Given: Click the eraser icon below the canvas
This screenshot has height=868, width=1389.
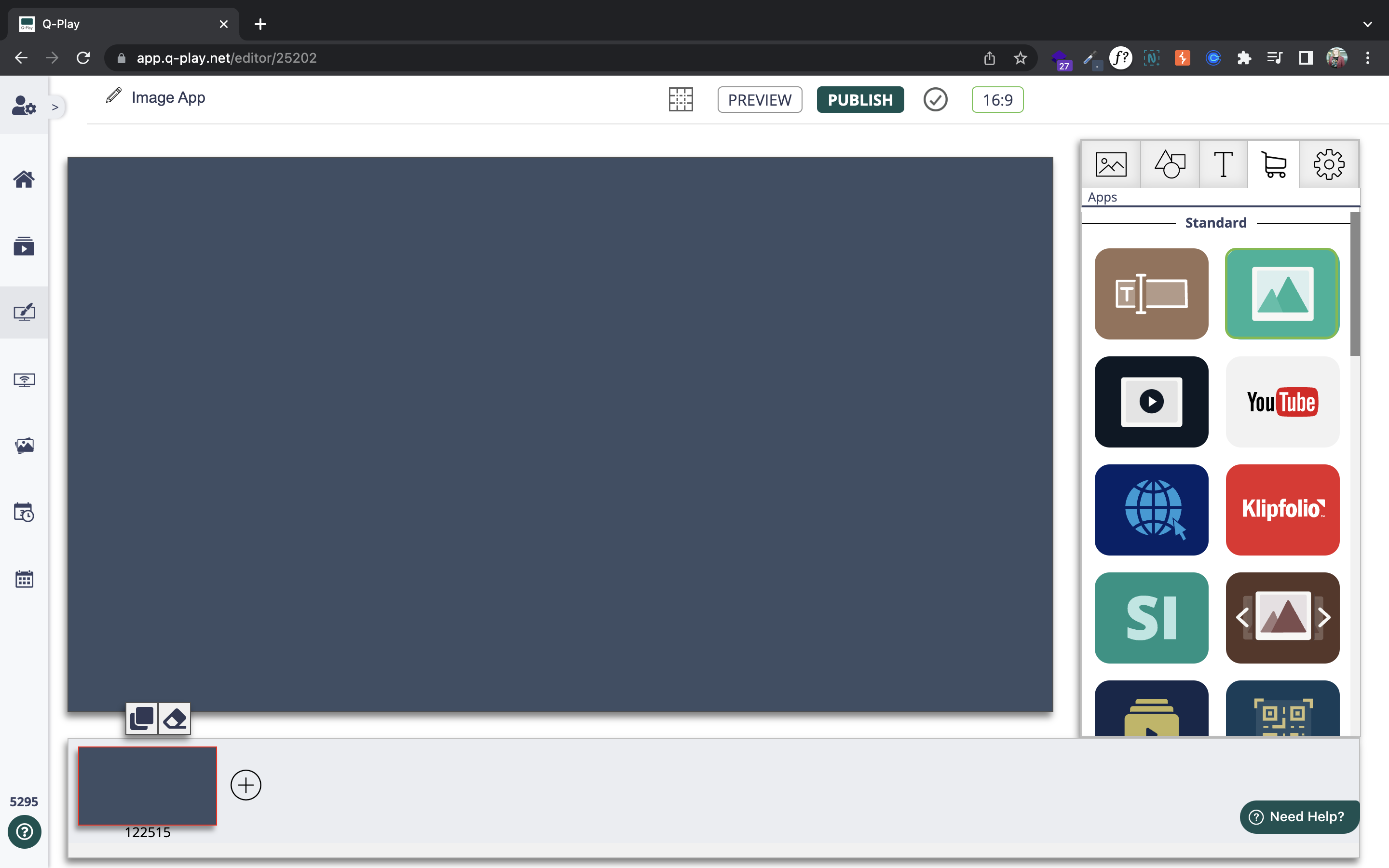Looking at the screenshot, I should coord(175,718).
